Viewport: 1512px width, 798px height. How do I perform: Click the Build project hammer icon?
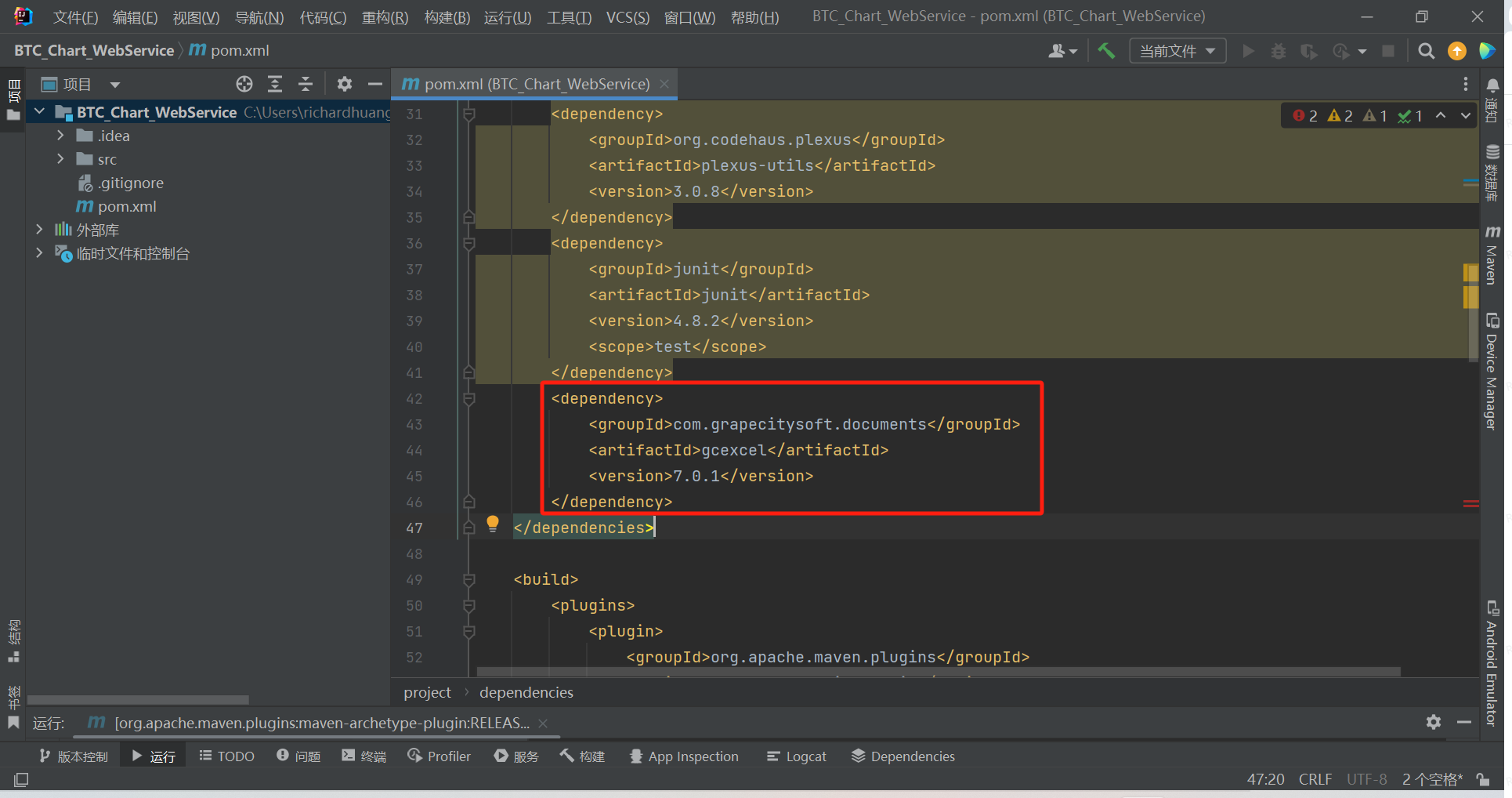pyautogui.click(x=1106, y=51)
